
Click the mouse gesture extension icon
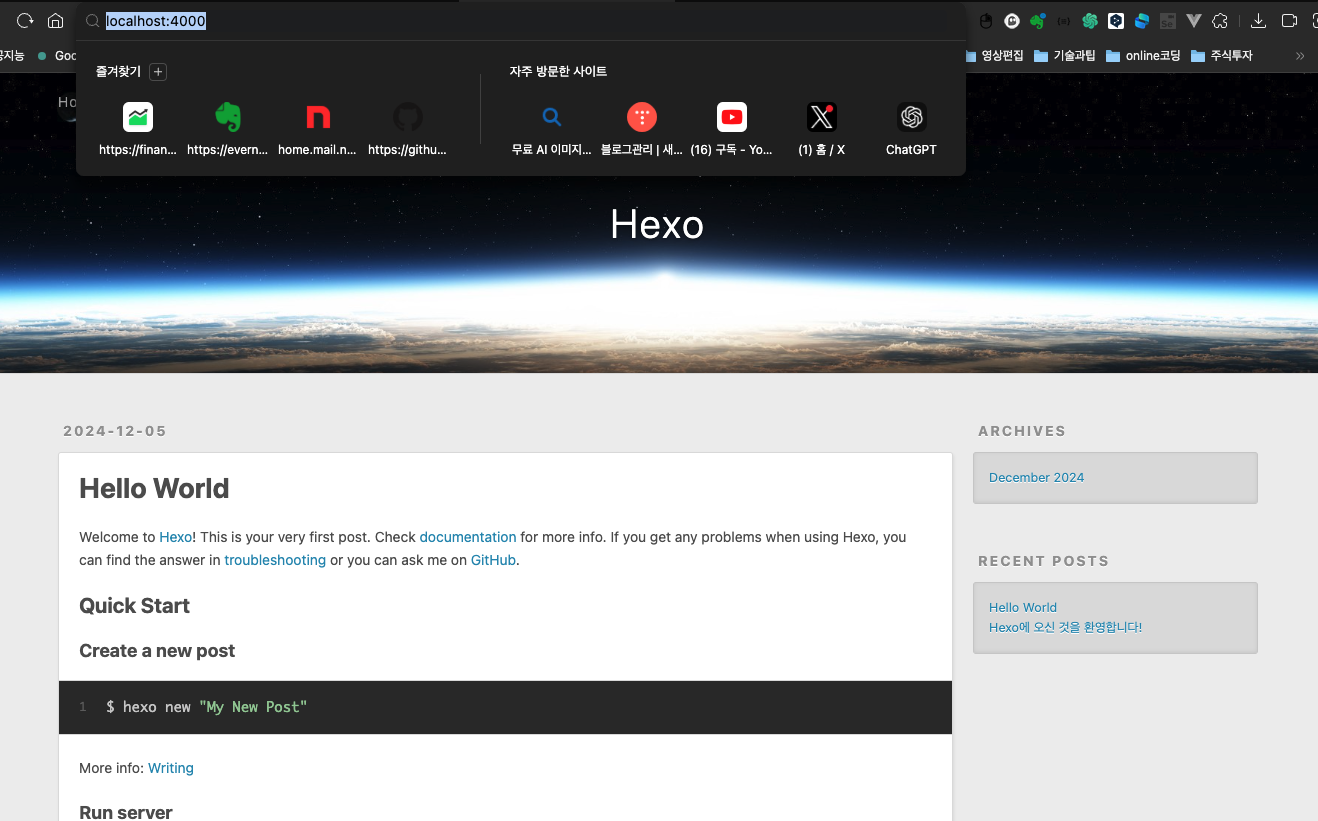985,21
